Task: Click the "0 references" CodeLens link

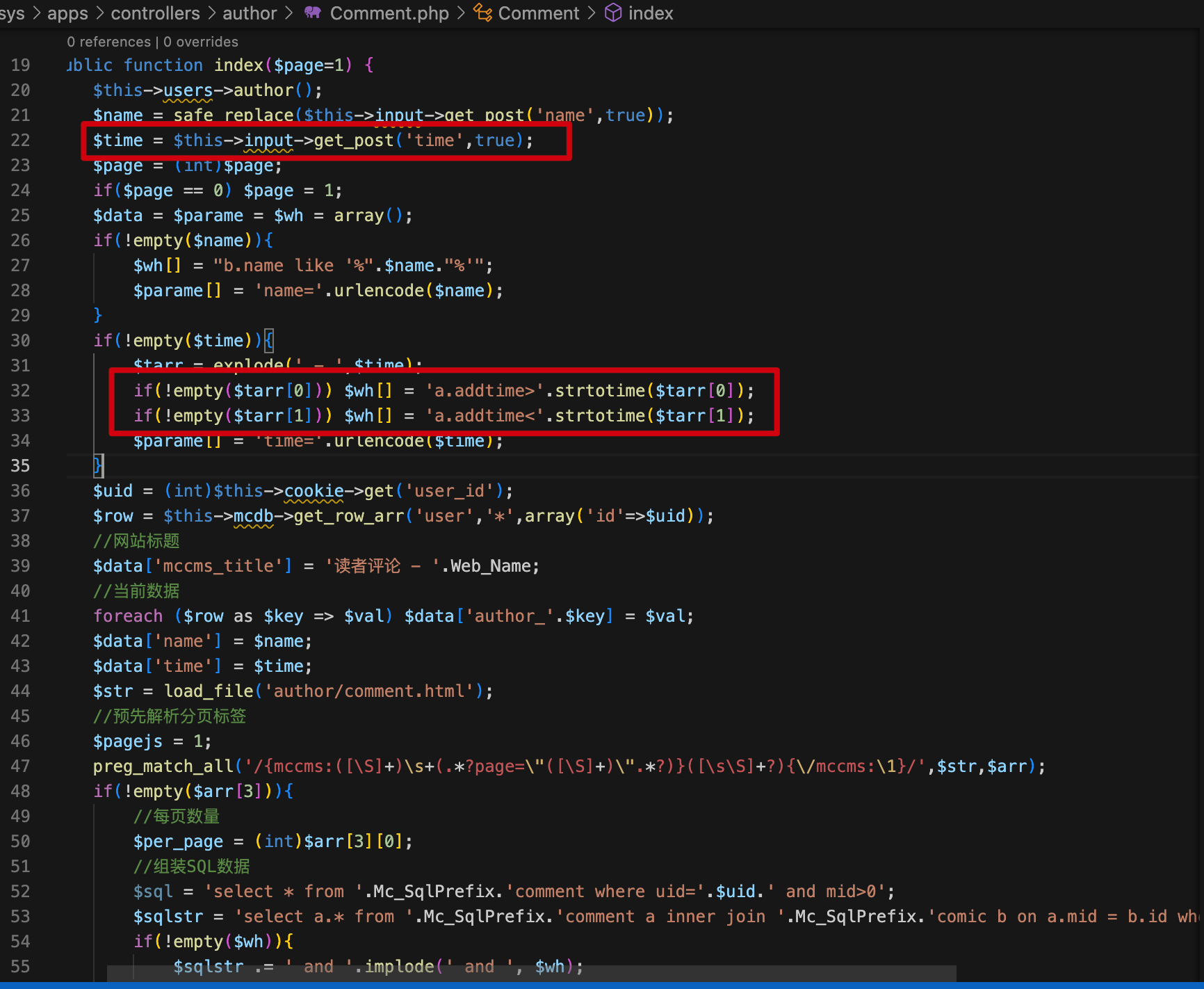Action: (x=108, y=42)
